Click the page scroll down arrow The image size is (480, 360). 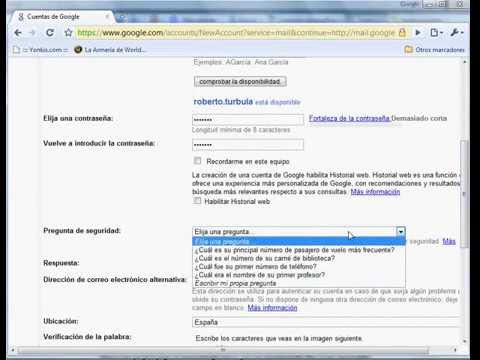pos(464,341)
